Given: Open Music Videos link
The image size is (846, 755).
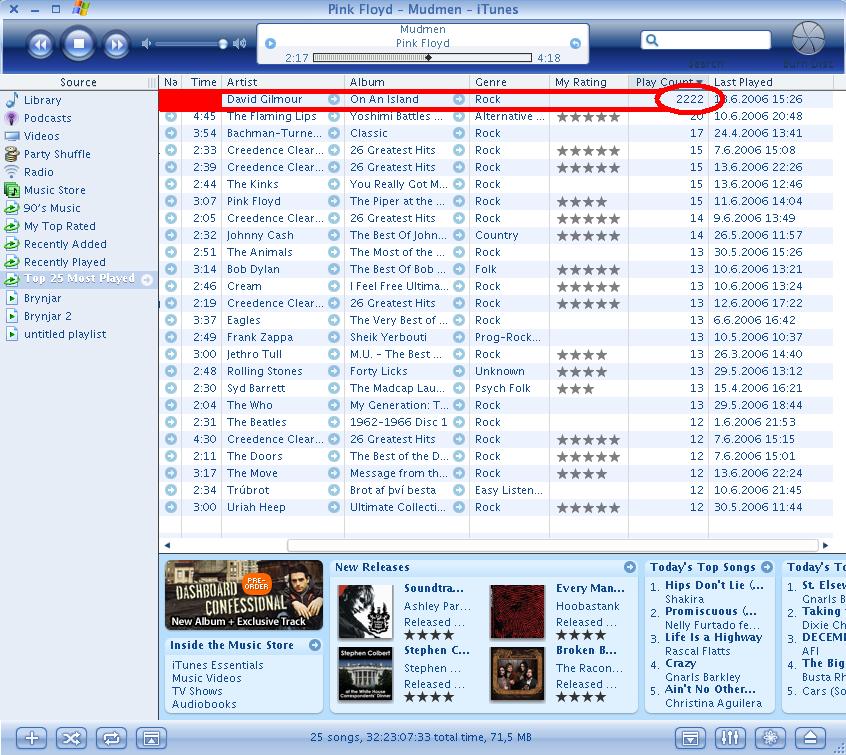Looking at the screenshot, I should pos(207,678).
